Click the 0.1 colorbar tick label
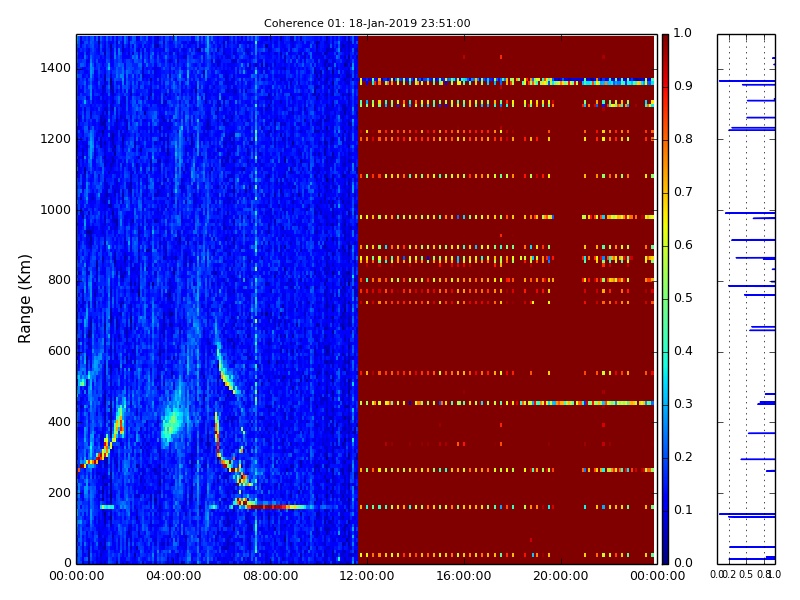Screen dimensions: 800x600 tap(683, 510)
